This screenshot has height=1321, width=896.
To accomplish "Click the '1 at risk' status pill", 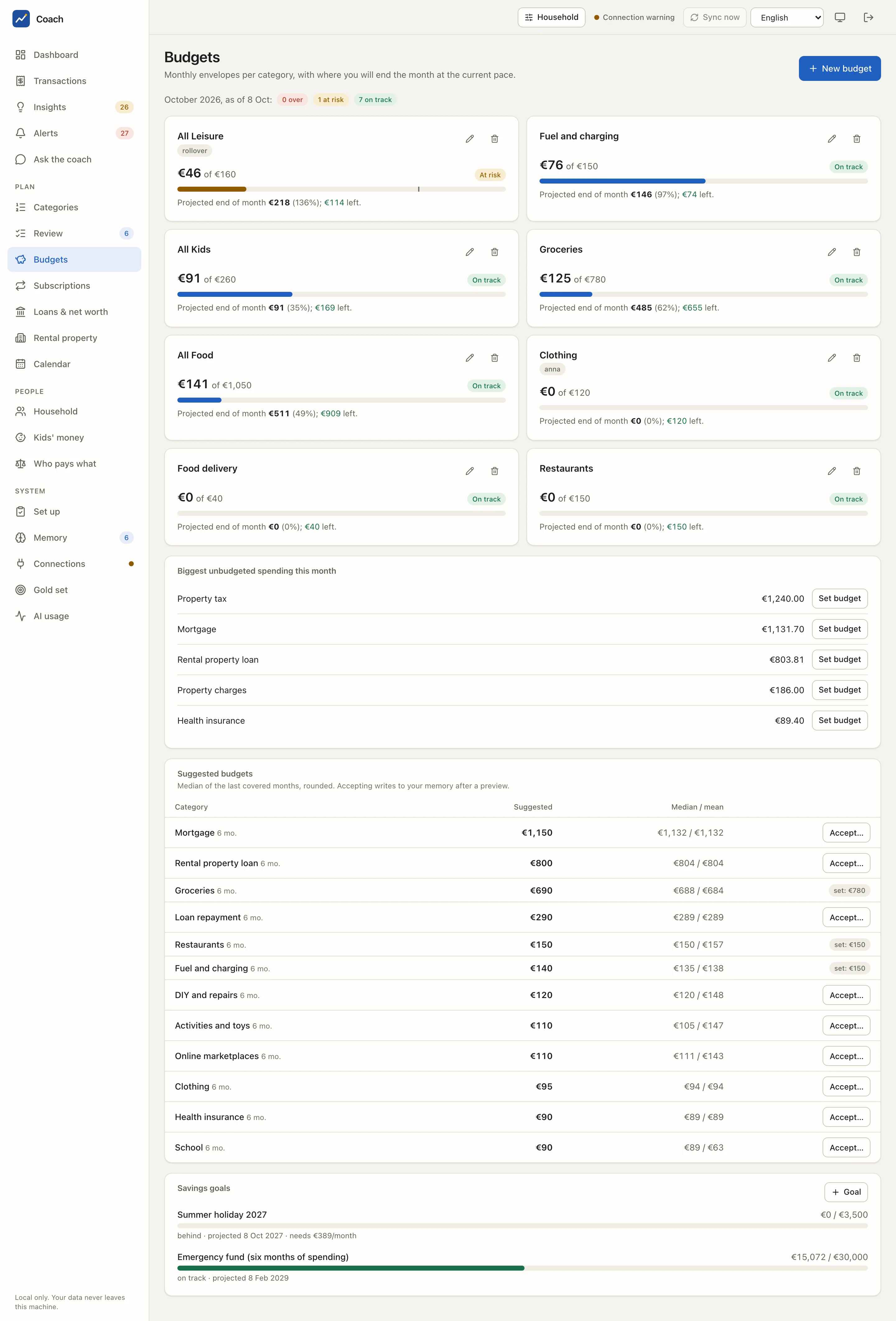I will tap(330, 100).
